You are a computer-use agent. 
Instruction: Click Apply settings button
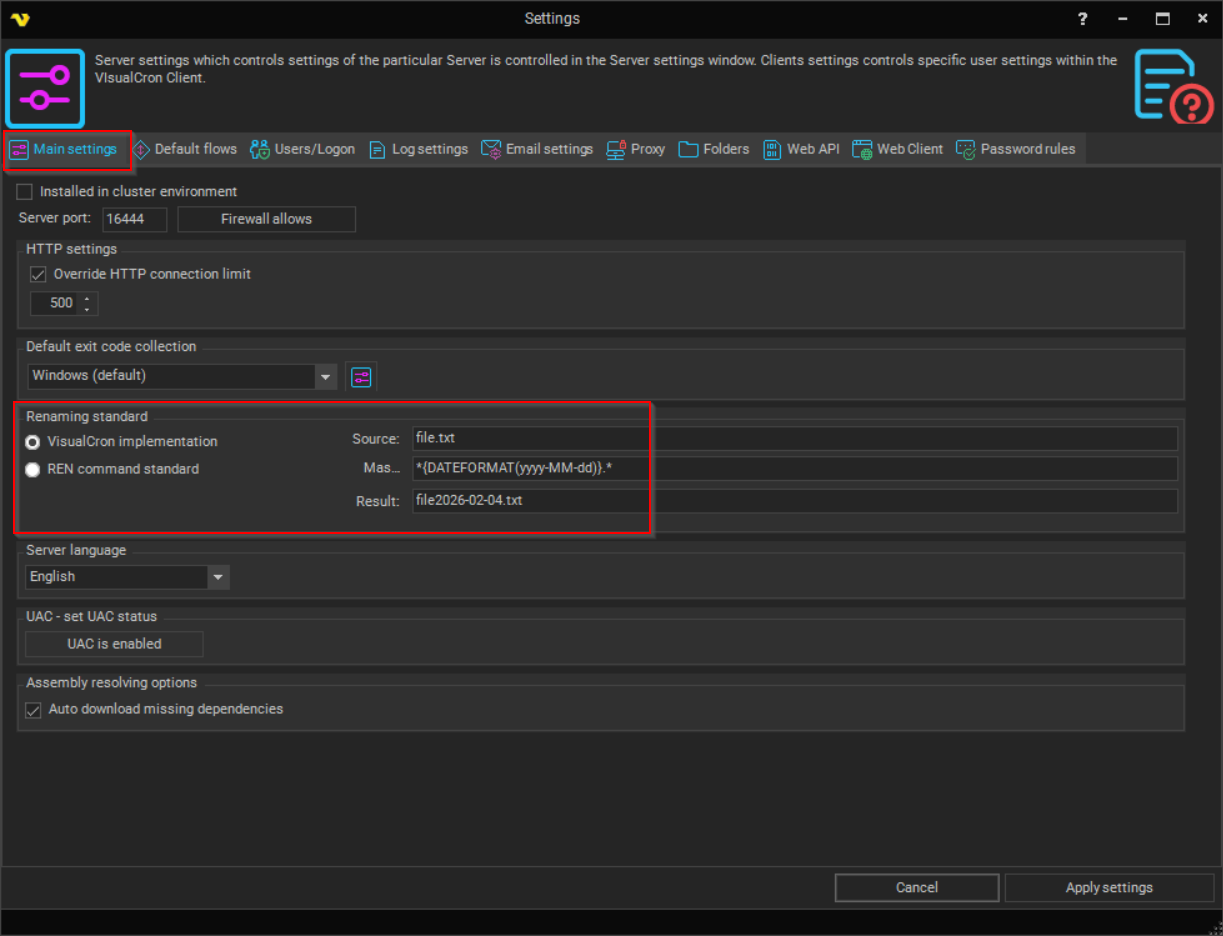click(x=1109, y=888)
